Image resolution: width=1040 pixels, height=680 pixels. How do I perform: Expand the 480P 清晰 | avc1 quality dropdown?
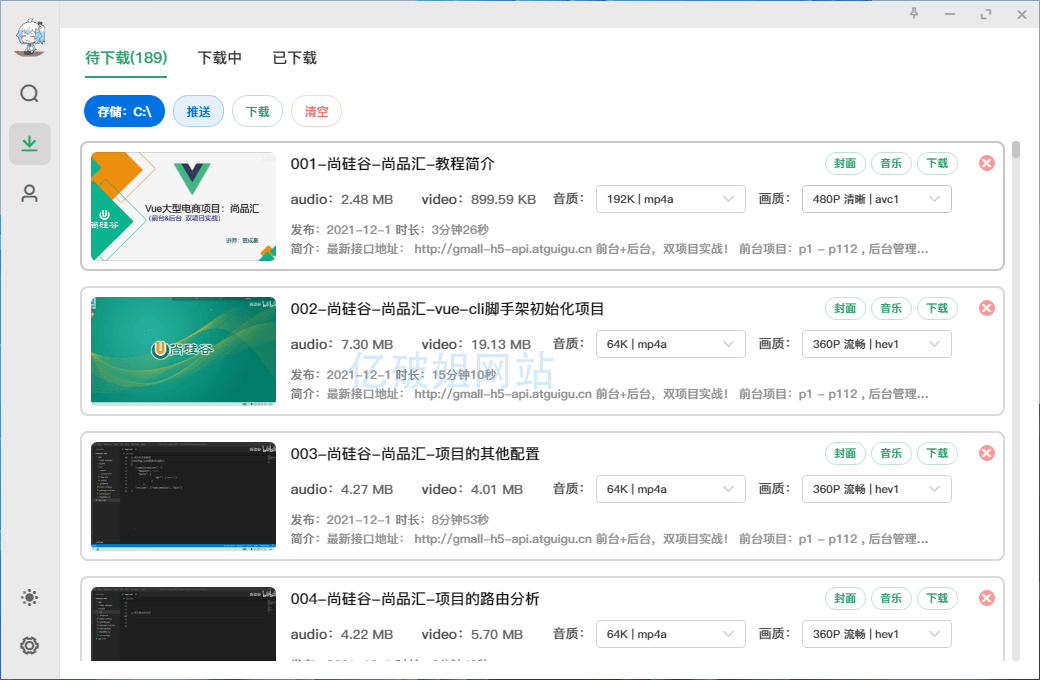point(876,199)
